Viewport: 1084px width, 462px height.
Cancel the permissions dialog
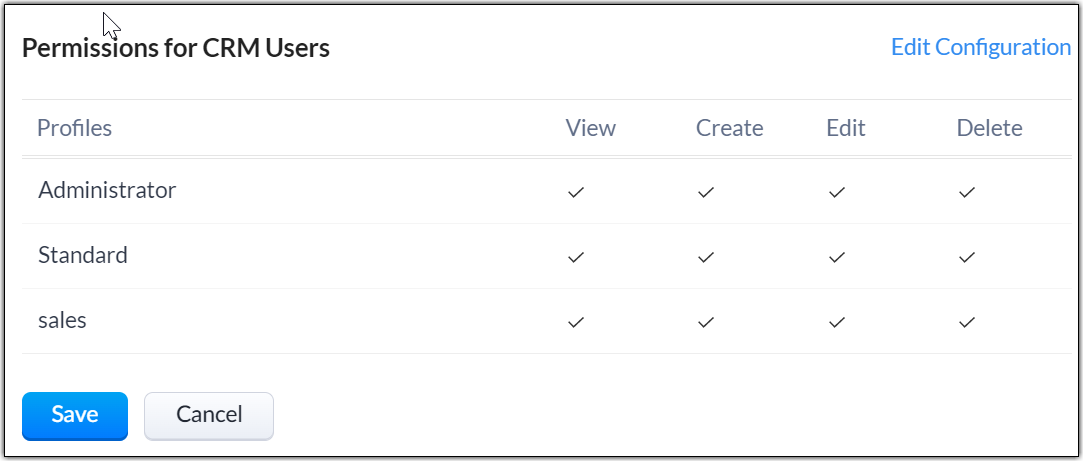click(209, 415)
